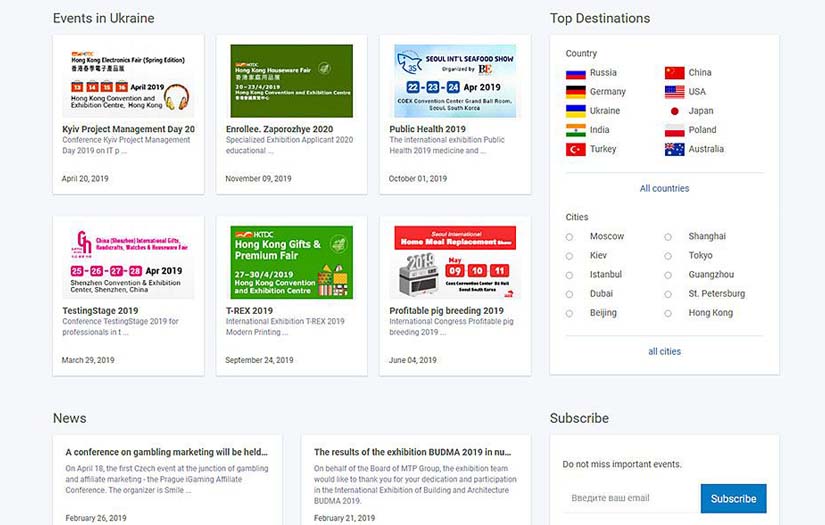Click the USA country name
Viewport: 825px width, 525px height.
(697, 92)
